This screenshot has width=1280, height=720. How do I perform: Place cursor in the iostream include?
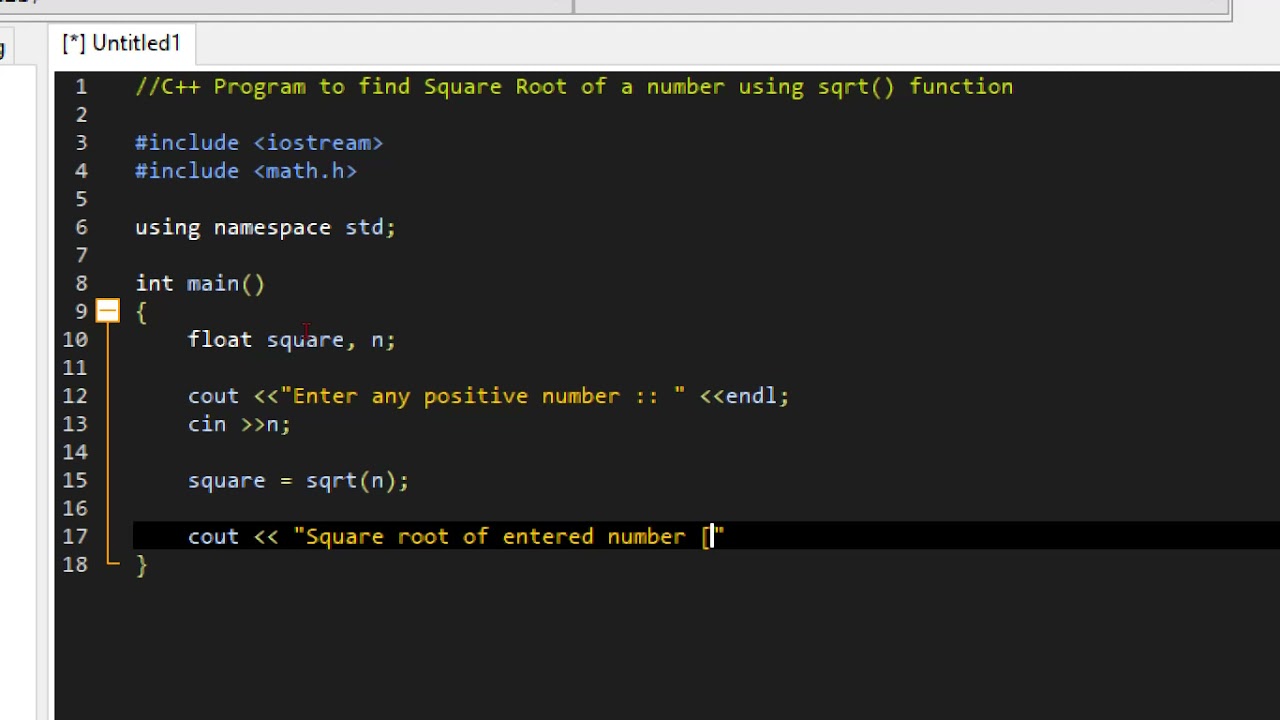click(318, 143)
